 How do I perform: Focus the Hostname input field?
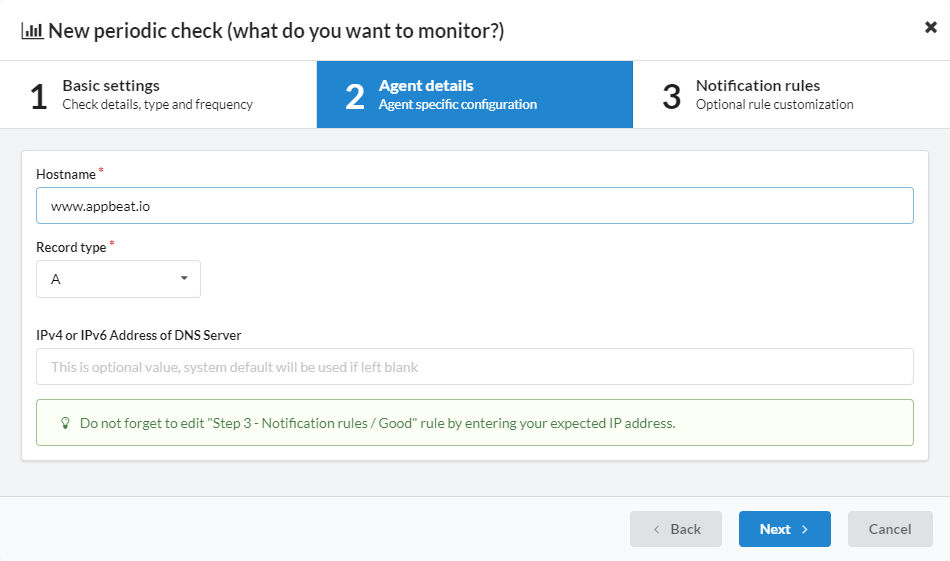(475, 206)
